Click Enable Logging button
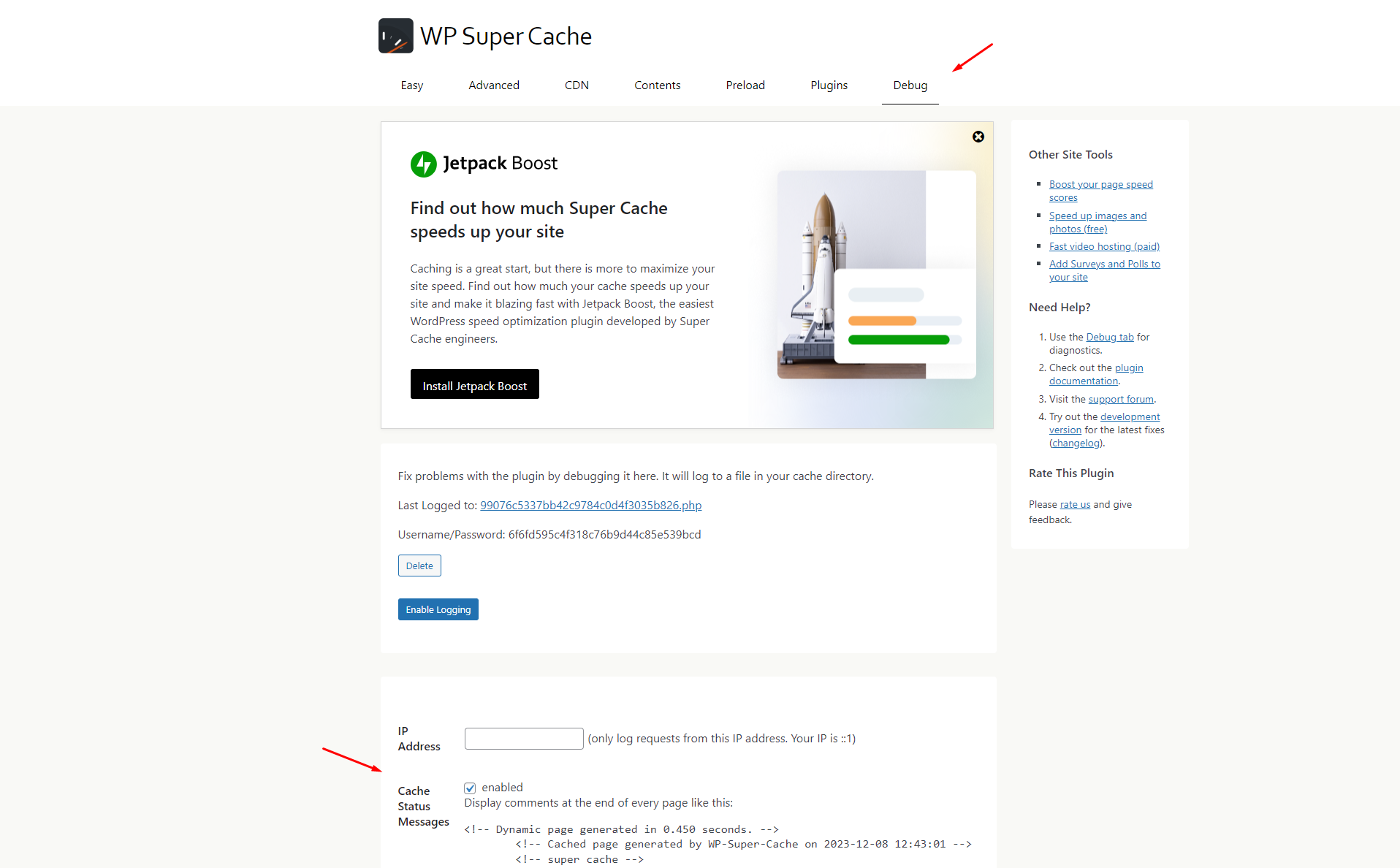 [x=438, y=609]
